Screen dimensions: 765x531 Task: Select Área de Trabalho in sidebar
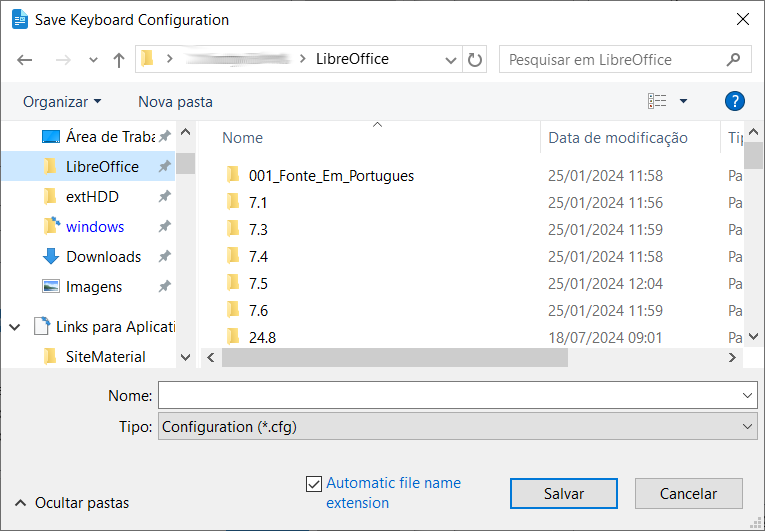click(110, 137)
